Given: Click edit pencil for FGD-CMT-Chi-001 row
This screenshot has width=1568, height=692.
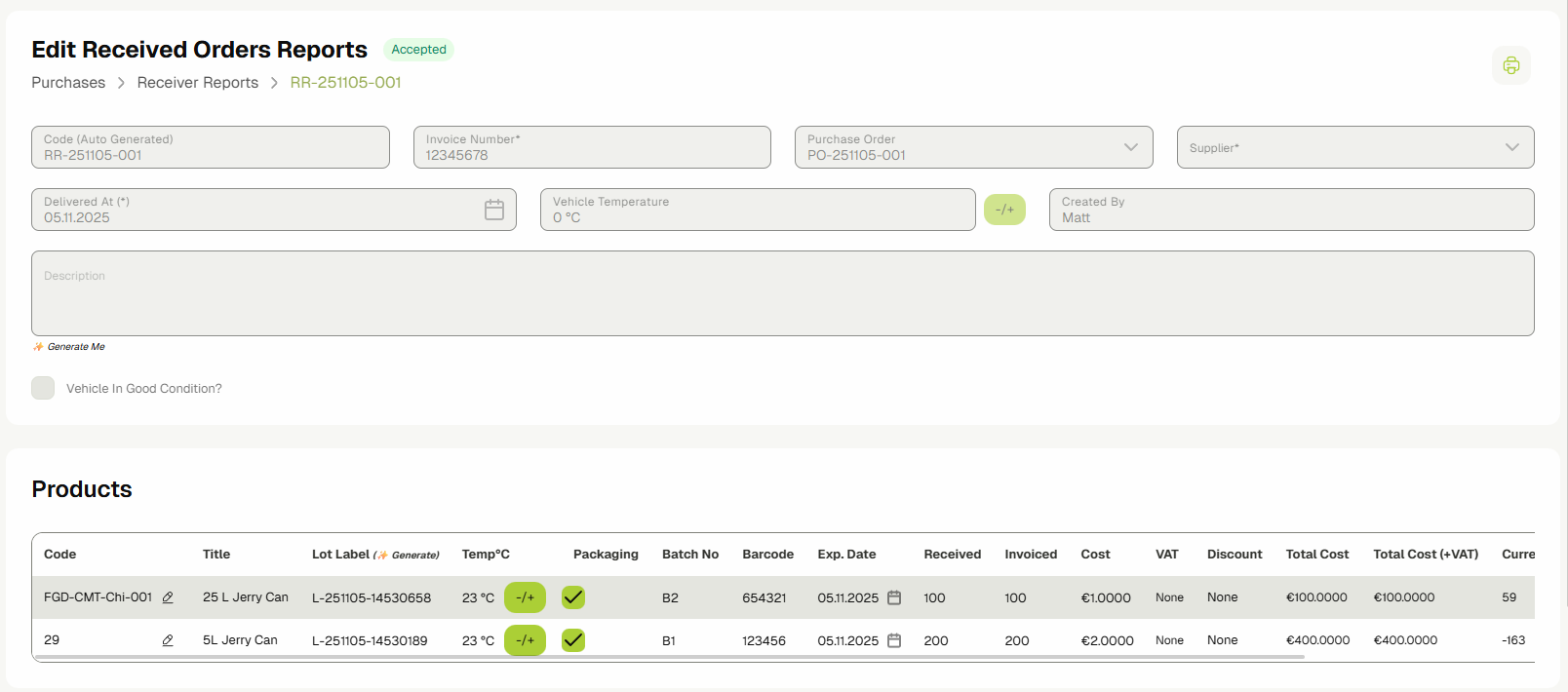Looking at the screenshot, I should coord(168,597).
